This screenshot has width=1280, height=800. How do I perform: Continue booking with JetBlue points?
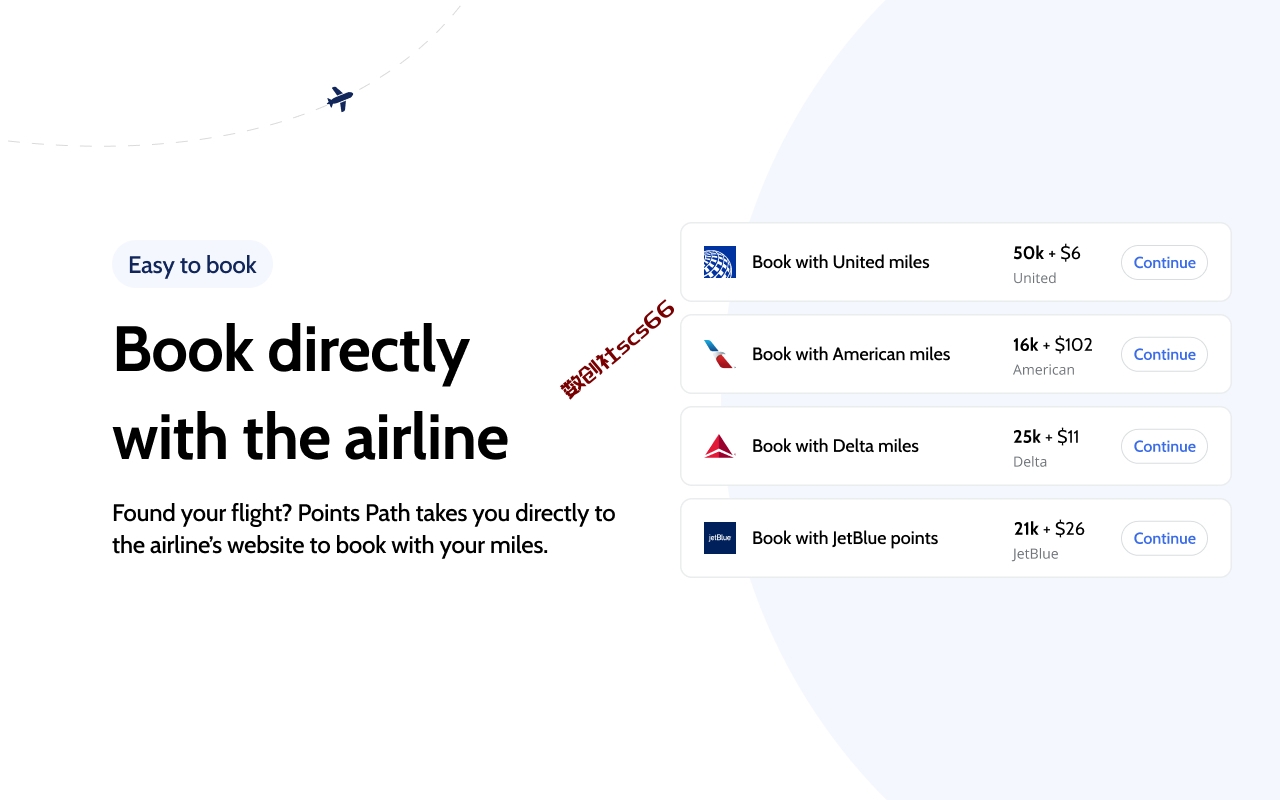point(1164,538)
